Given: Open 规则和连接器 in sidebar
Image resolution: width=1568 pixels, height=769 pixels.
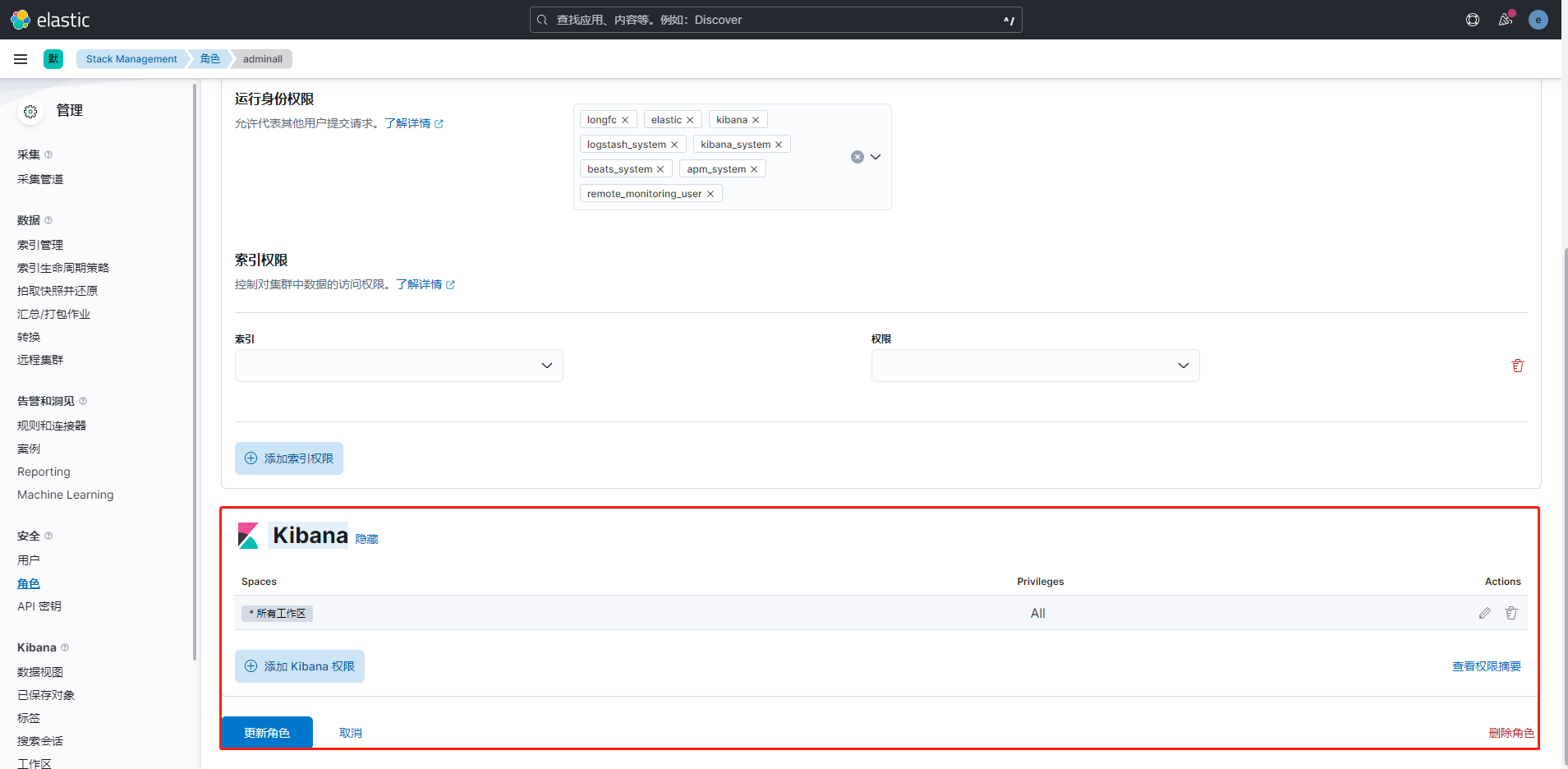Looking at the screenshot, I should tap(52, 426).
